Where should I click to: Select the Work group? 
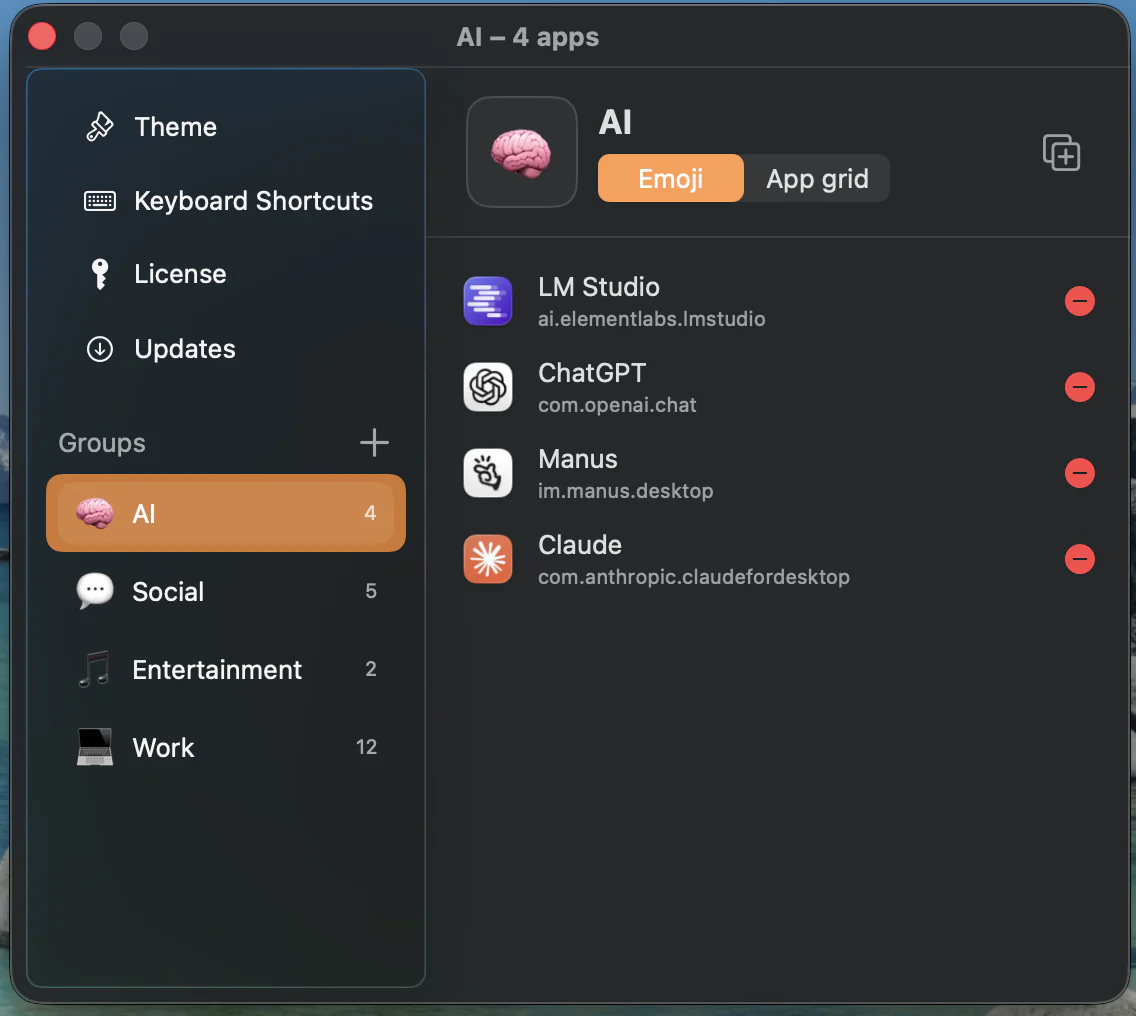(225, 747)
